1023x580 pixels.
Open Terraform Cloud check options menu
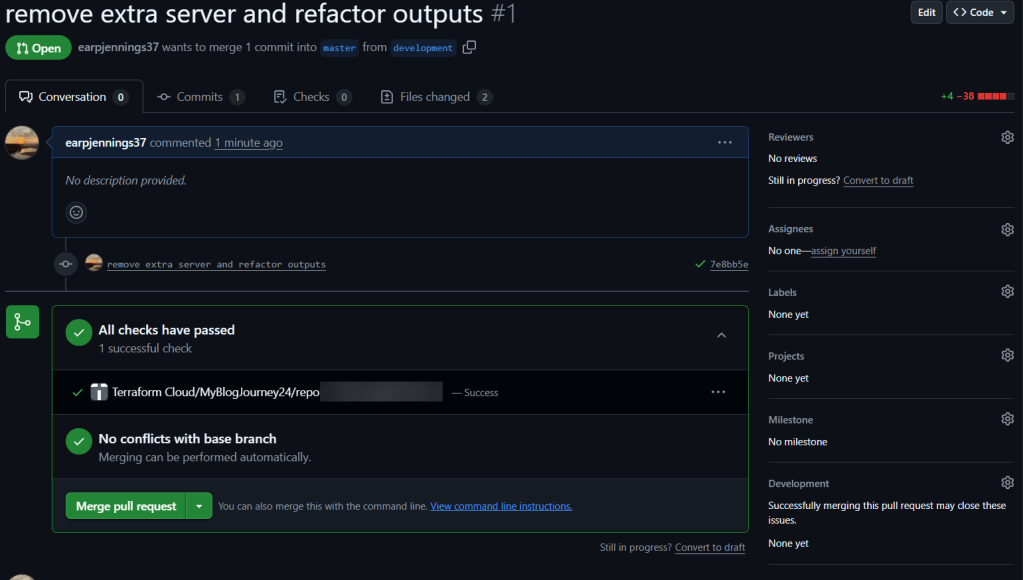pos(718,392)
